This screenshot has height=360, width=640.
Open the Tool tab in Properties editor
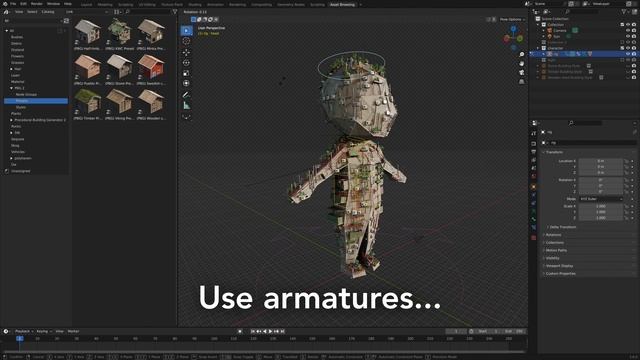(534, 133)
